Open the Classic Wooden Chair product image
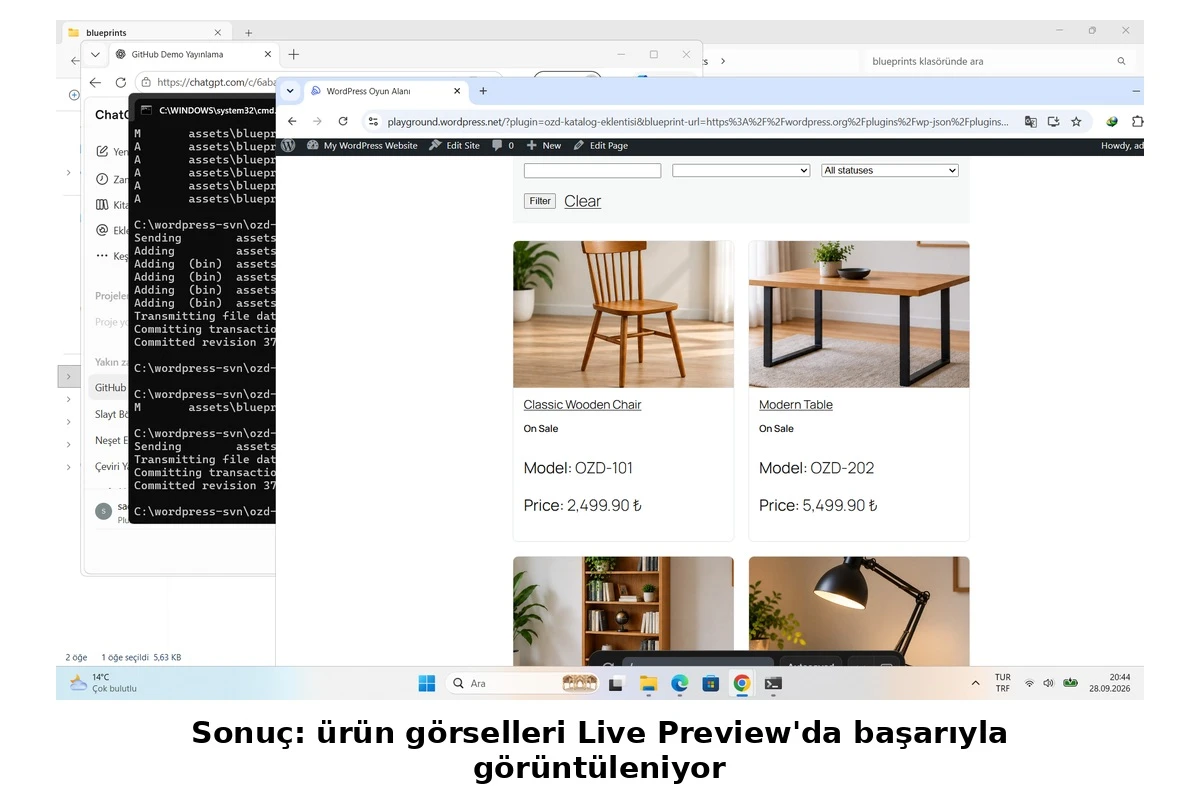The height and width of the screenshot is (800, 1200). [x=623, y=314]
